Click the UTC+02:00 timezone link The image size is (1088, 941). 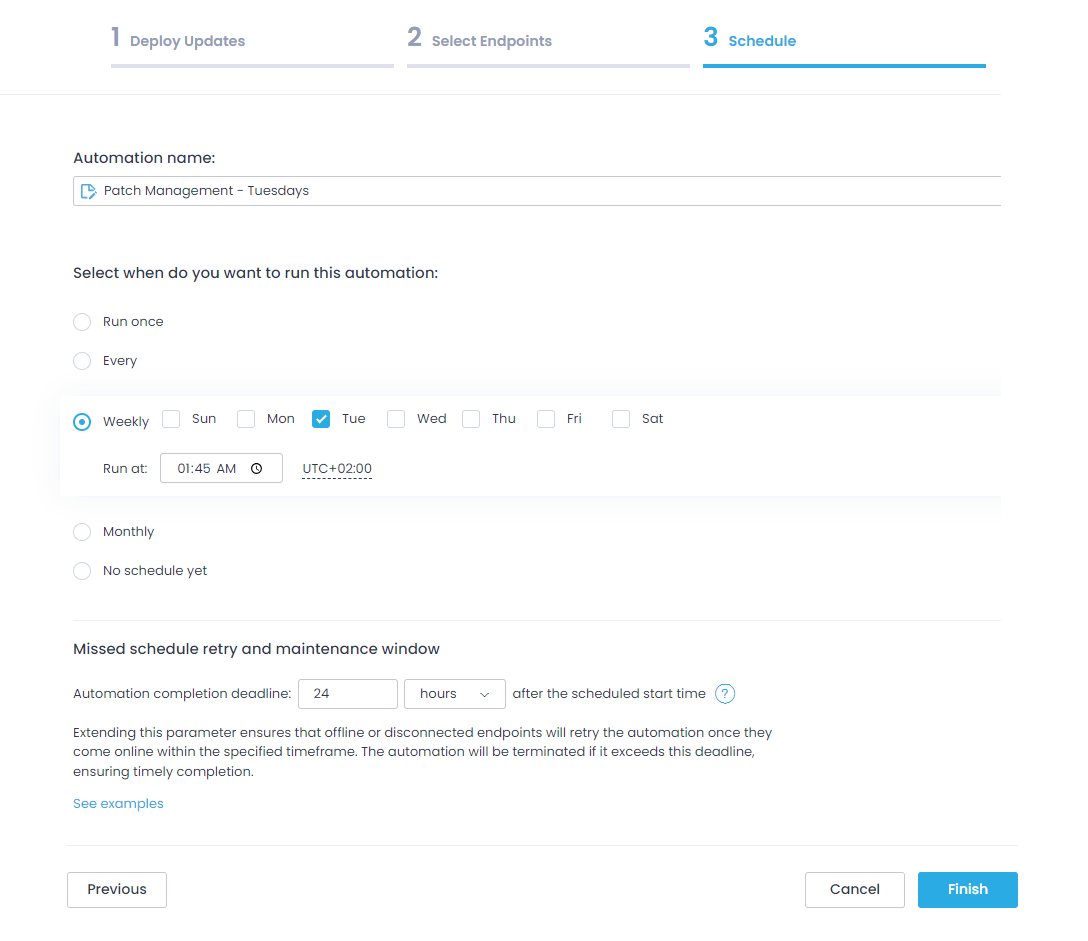[337, 469]
